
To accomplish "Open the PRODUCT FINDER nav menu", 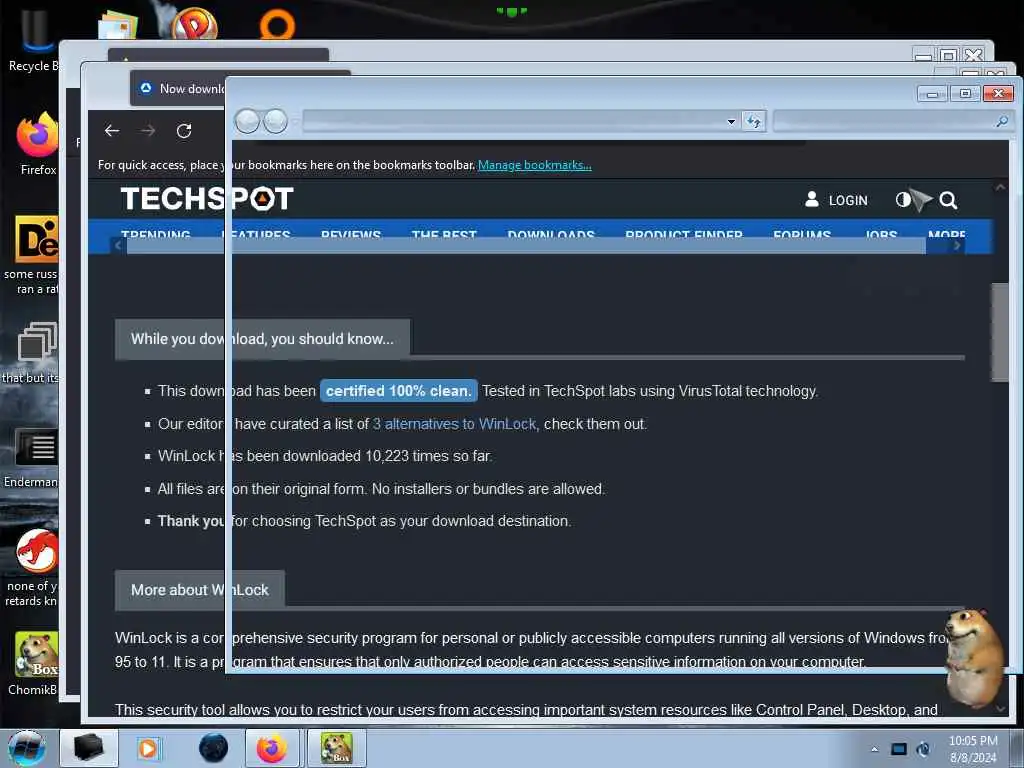I will tap(684, 233).
